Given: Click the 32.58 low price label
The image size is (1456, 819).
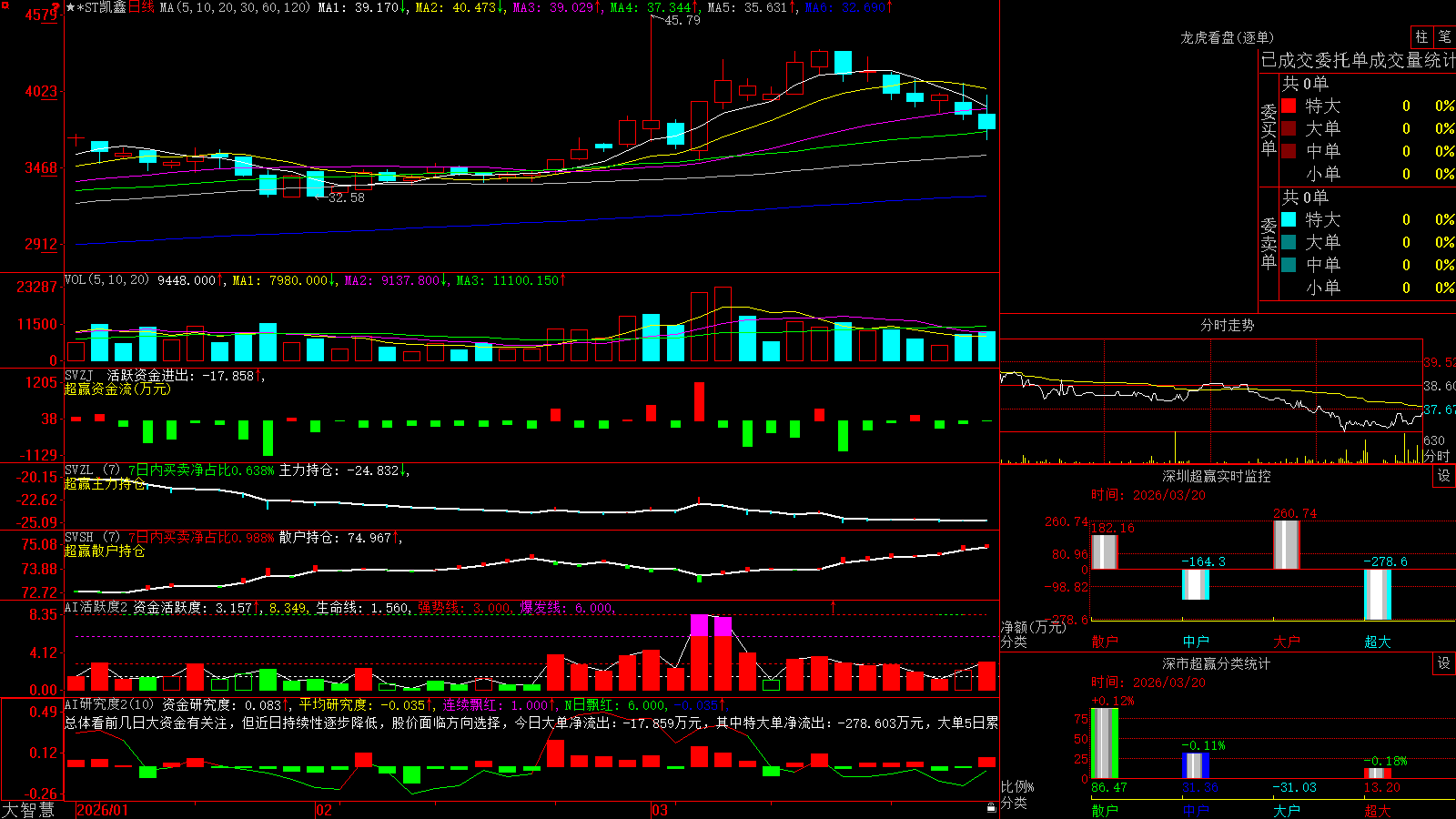Looking at the screenshot, I should point(346,197).
